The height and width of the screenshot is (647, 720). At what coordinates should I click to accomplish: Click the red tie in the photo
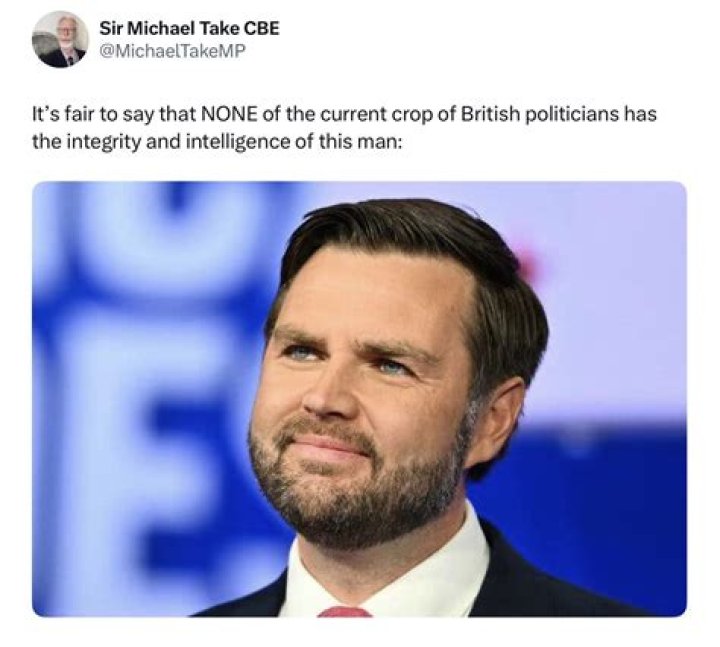click(344, 610)
